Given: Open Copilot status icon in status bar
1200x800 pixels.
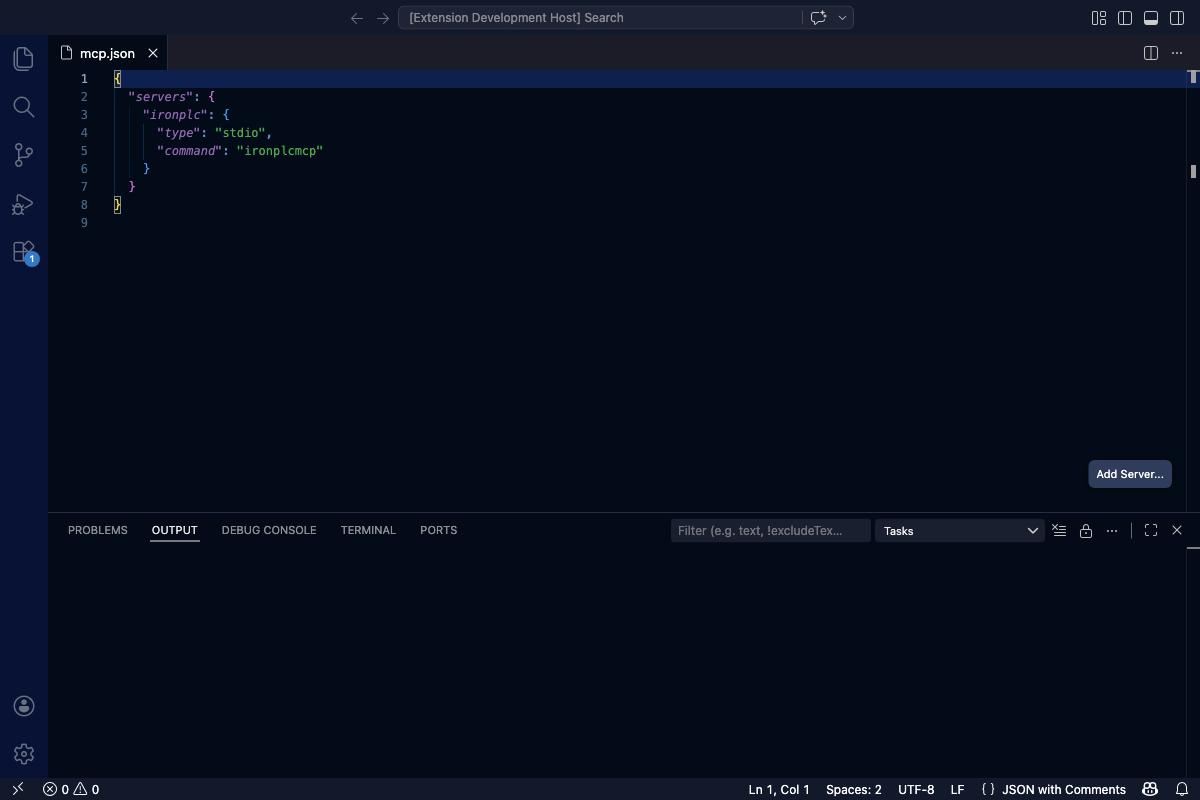Looking at the screenshot, I should [1151, 789].
